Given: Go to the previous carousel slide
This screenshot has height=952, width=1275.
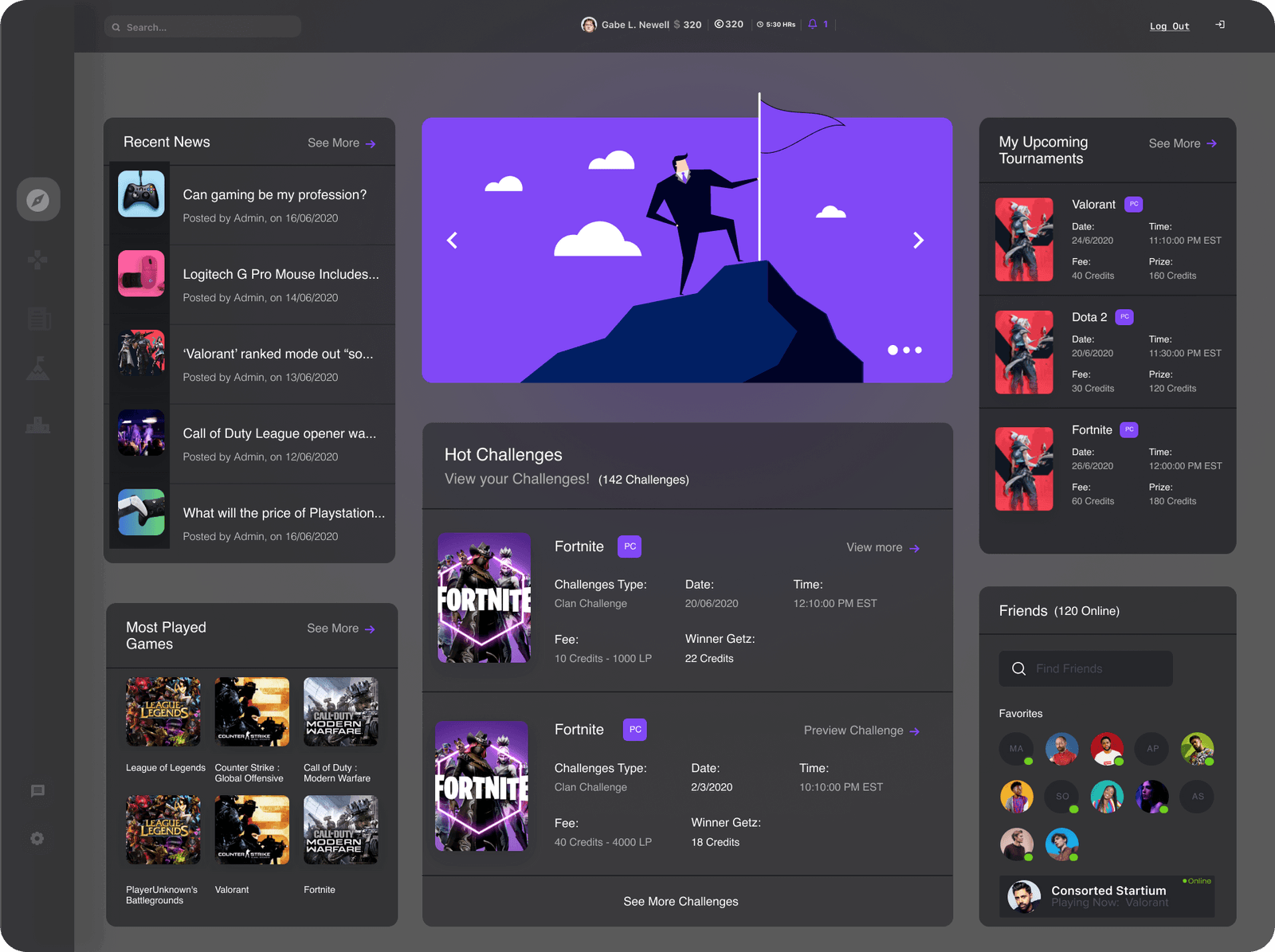Looking at the screenshot, I should tap(452, 240).
